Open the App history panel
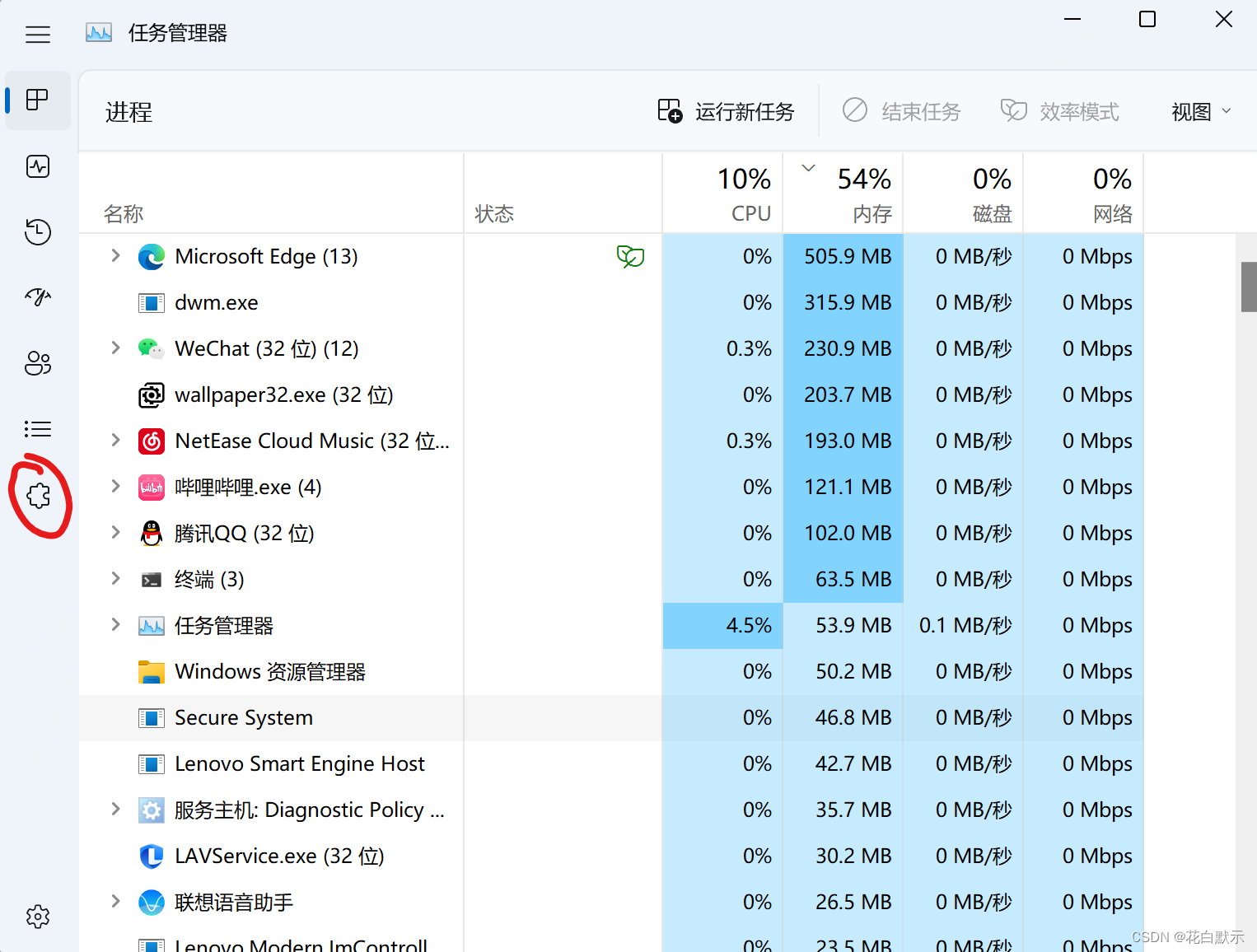 [37, 232]
